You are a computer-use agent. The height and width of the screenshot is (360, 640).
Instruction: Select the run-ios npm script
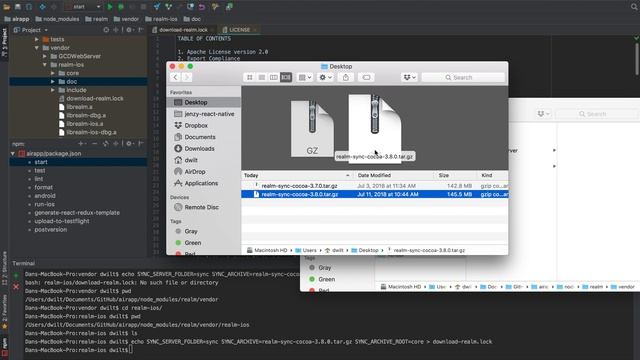pyautogui.click(x=44, y=204)
